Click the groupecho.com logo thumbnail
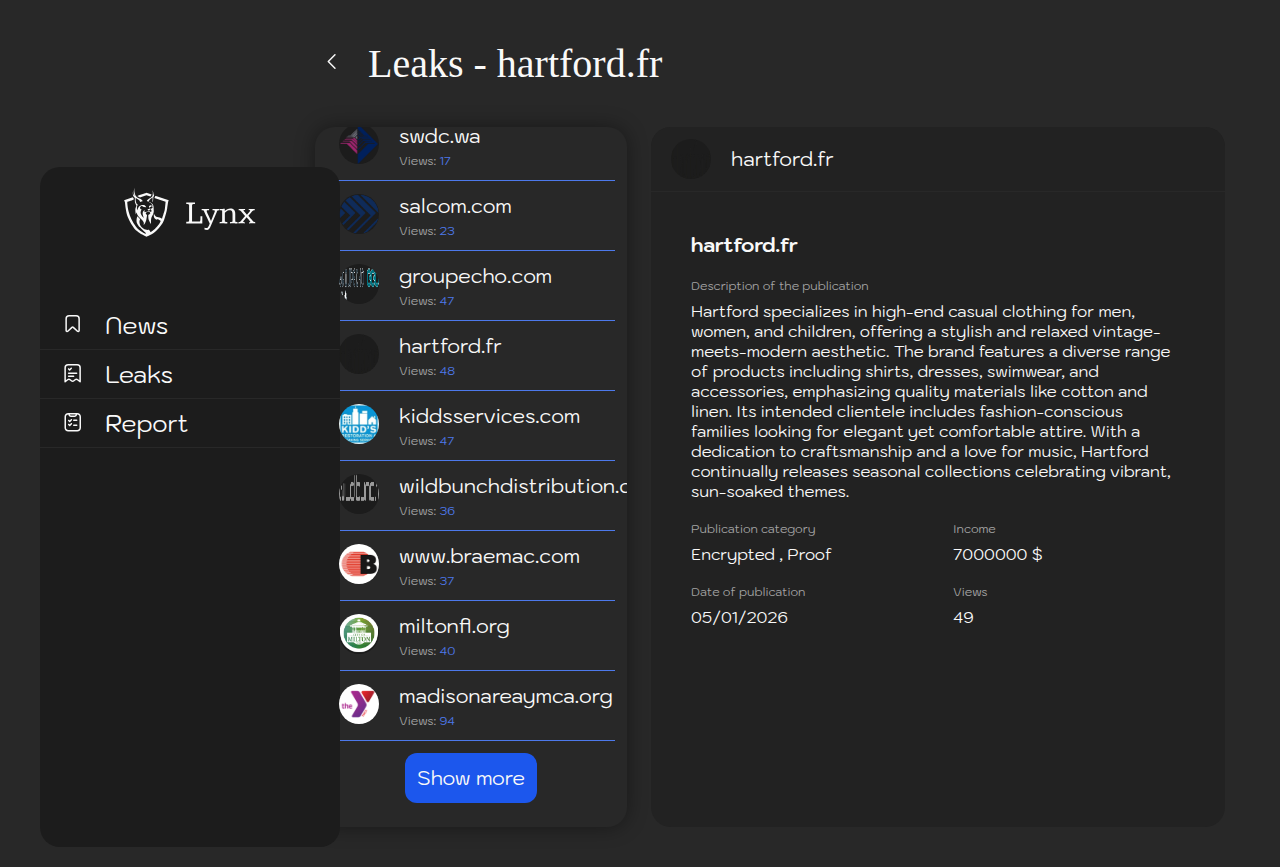Viewport: 1280px width, 867px height. (359, 284)
